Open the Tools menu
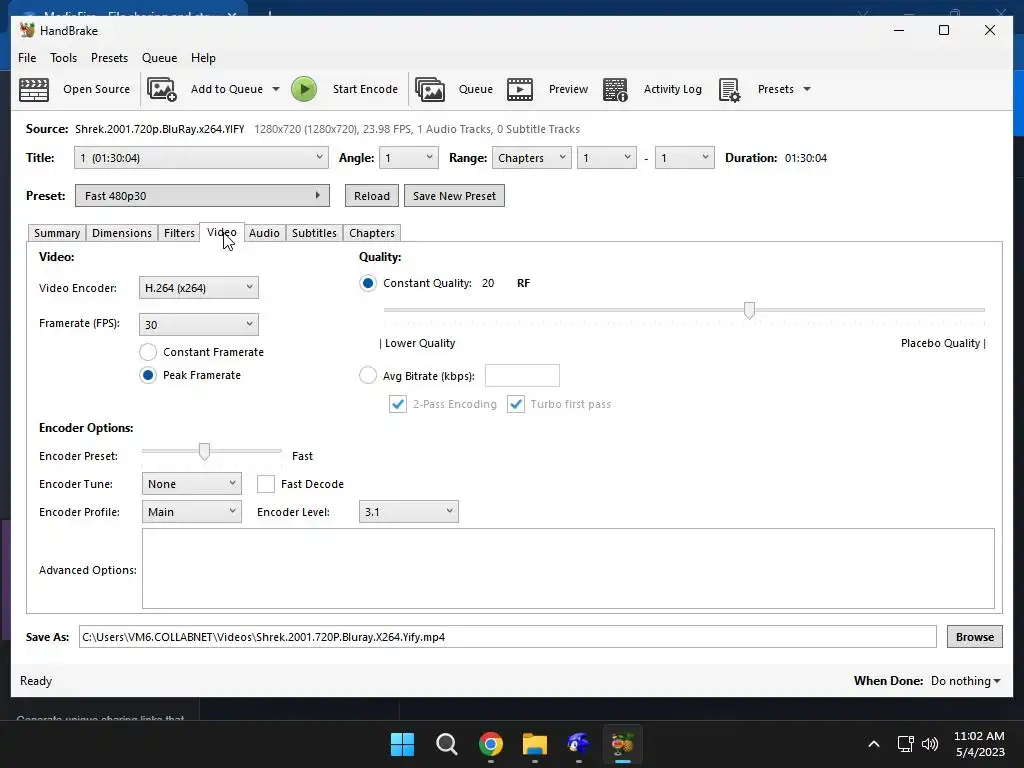Image resolution: width=1024 pixels, height=768 pixels. click(63, 58)
